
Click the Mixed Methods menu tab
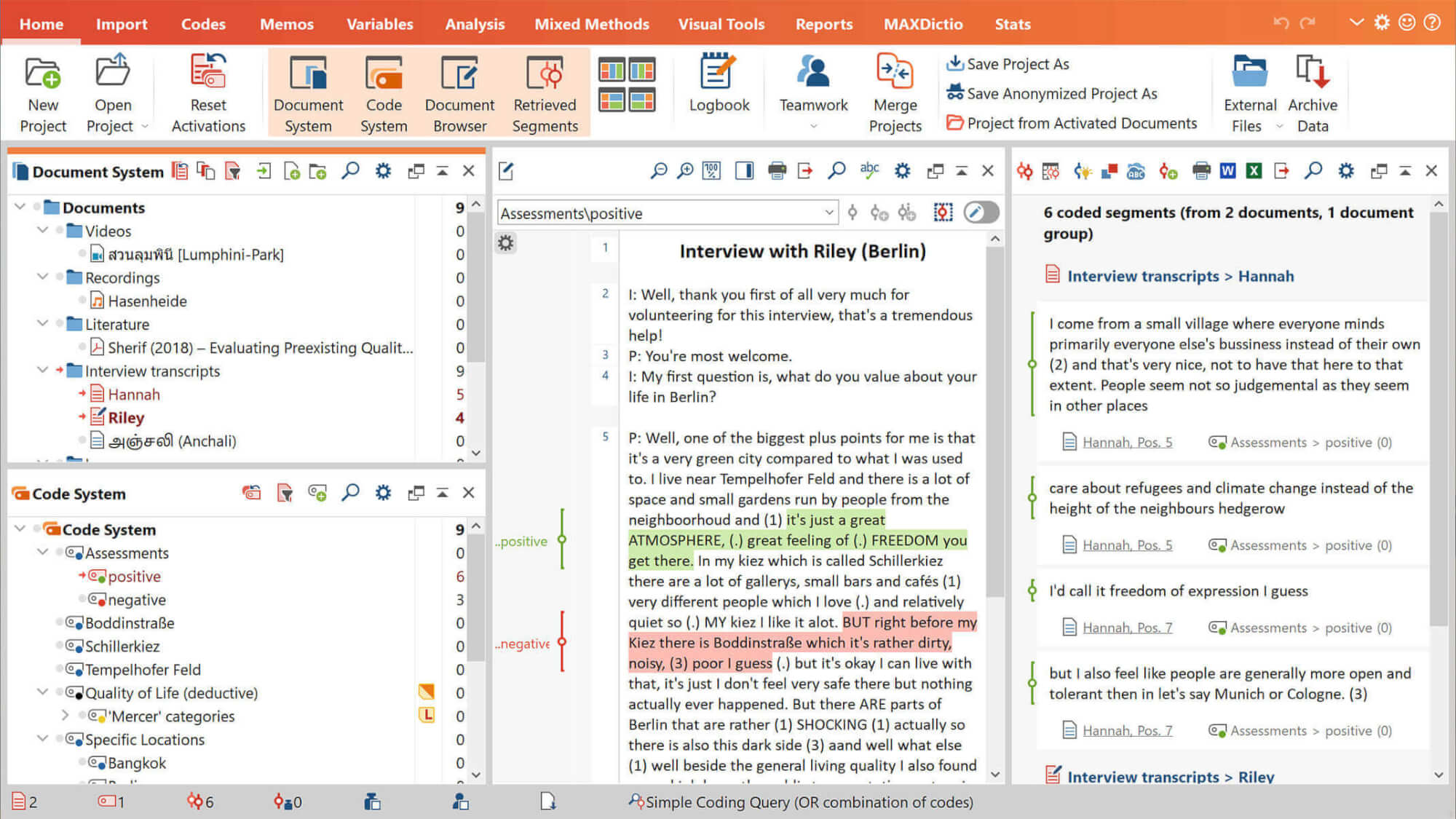[x=591, y=24]
